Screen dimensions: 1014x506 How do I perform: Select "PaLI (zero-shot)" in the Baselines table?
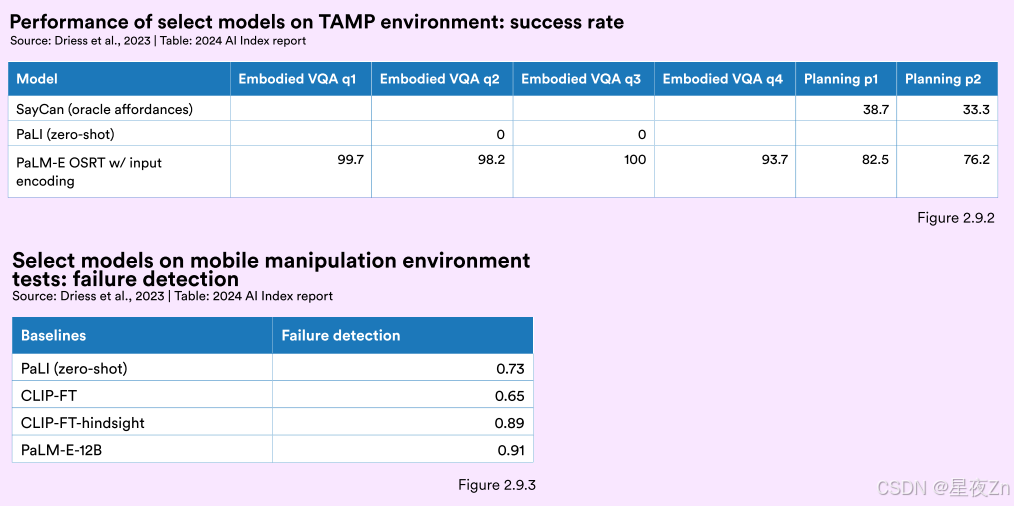tap(74, 369)
